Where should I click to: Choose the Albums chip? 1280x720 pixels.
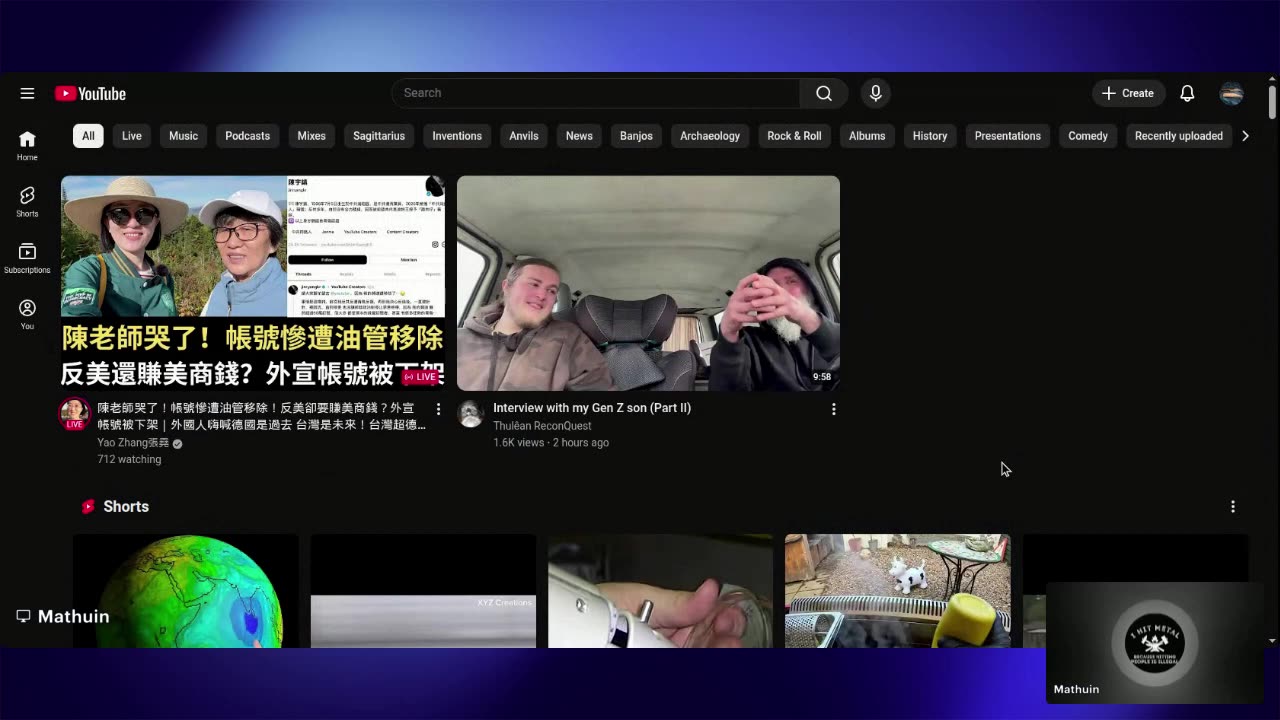pos(867,136)
